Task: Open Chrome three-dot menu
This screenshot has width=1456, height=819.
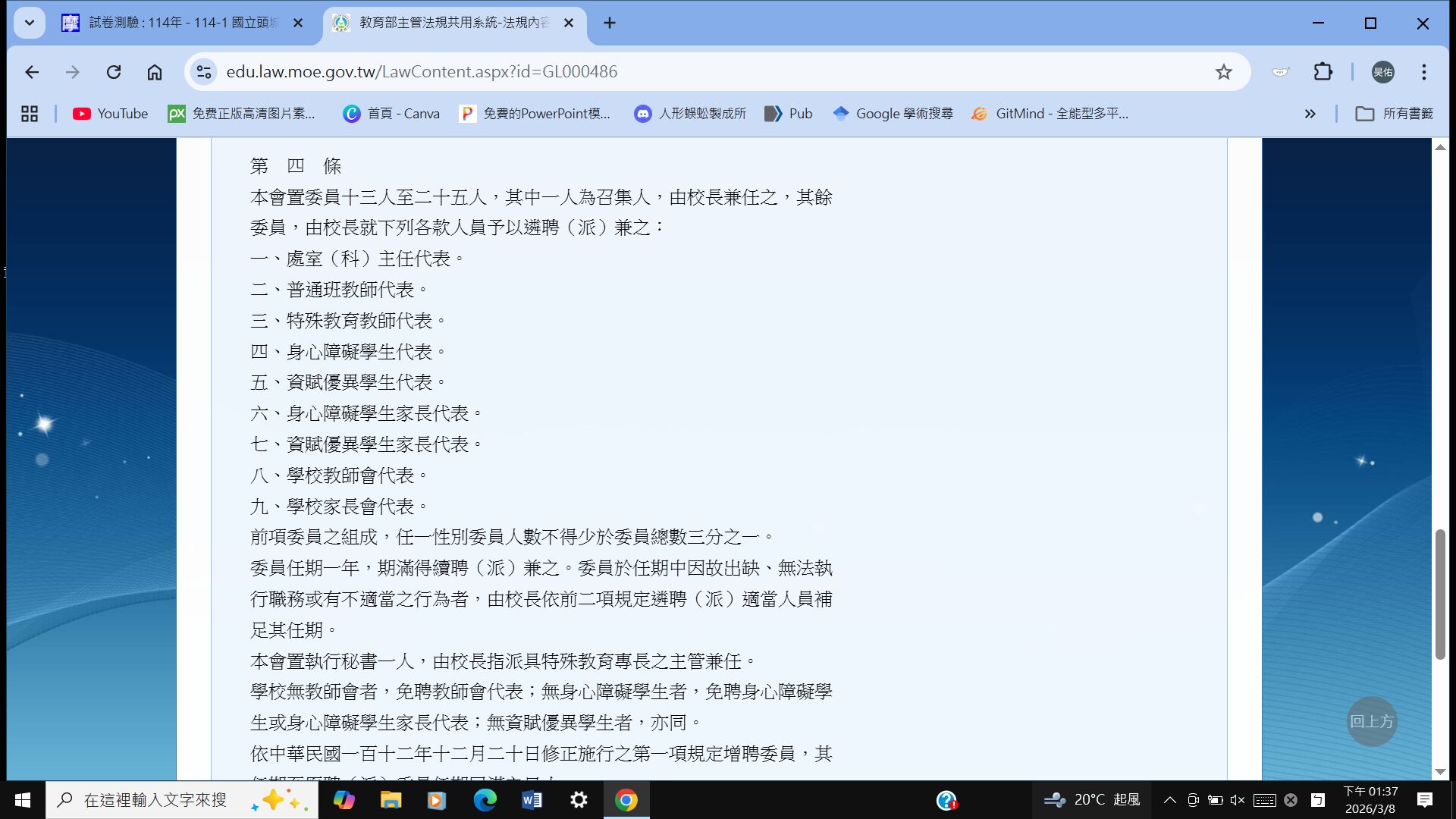Action: coord(1423,72)
